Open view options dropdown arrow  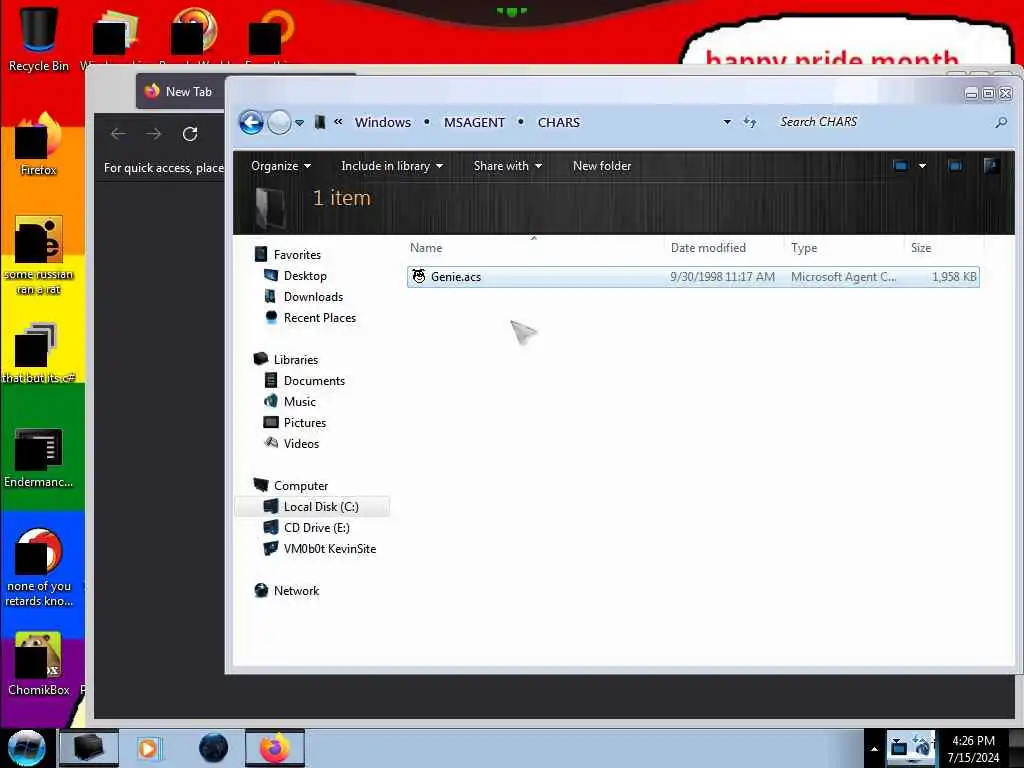(922, 166)
